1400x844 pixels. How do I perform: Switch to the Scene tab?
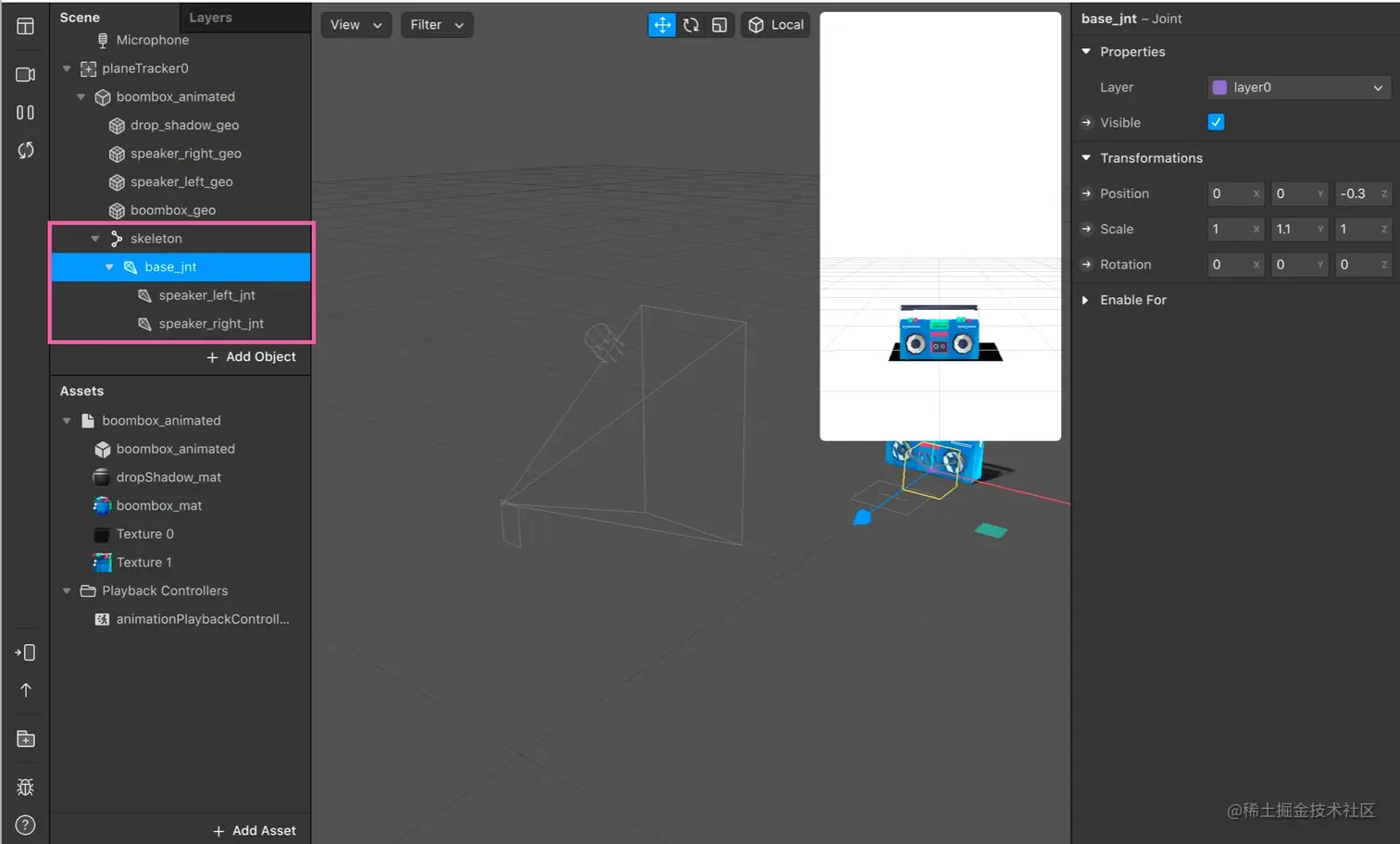[x=80, y=18]
